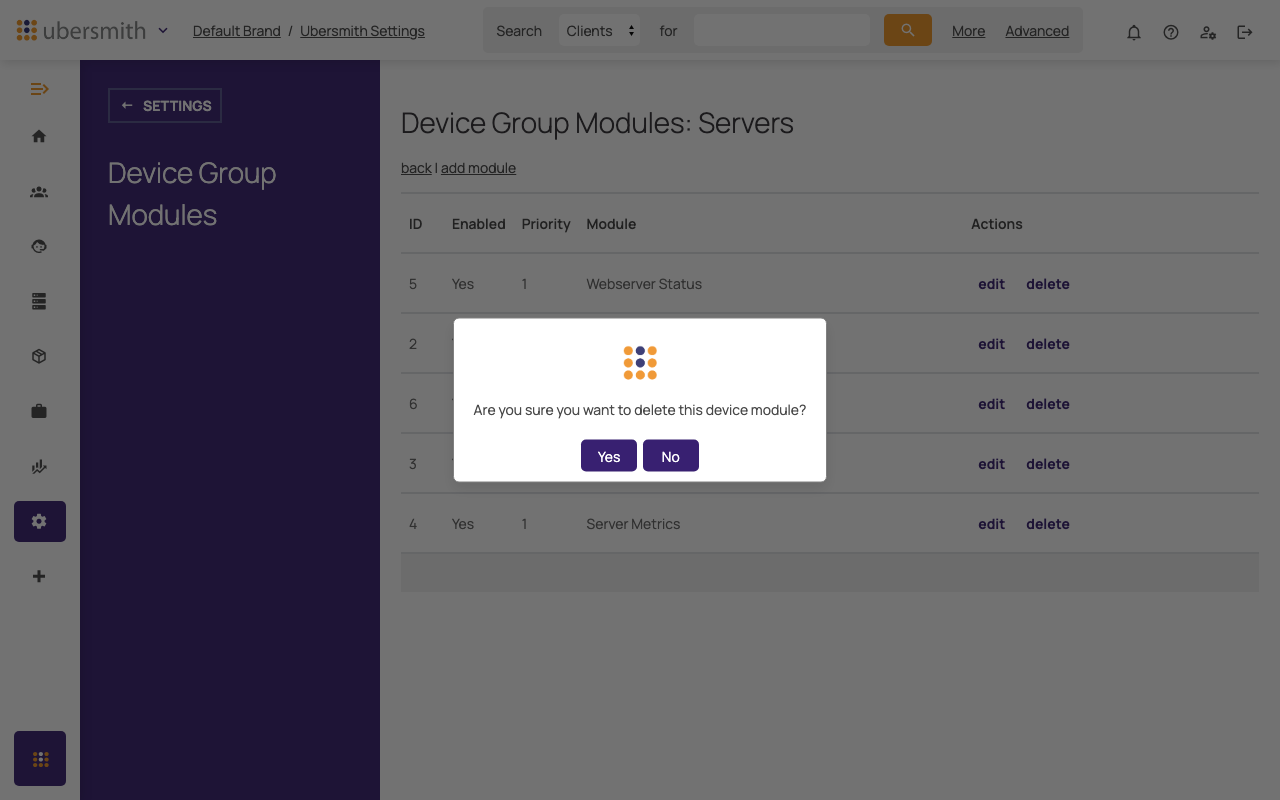Delete the module with ID 3
The width and height of the screenshot is (1280, 800).
coord(1048,464)
